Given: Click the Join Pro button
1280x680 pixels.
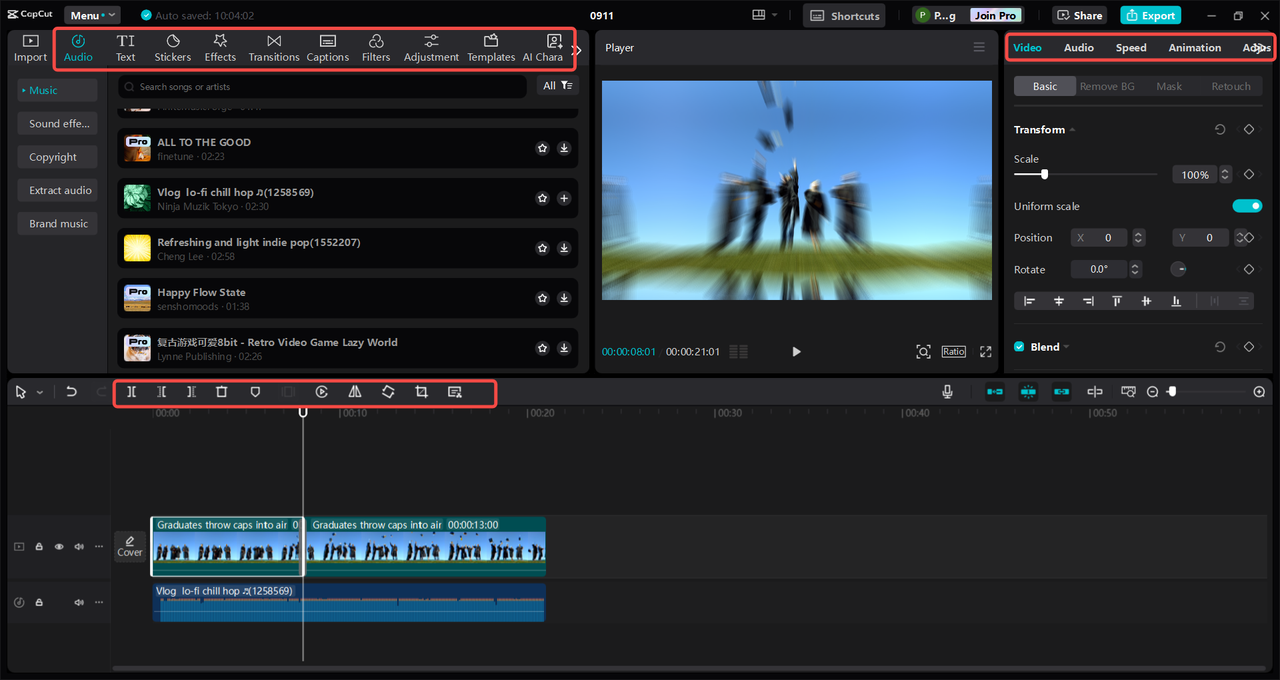Looking at the screenshot, I should 994,15.
